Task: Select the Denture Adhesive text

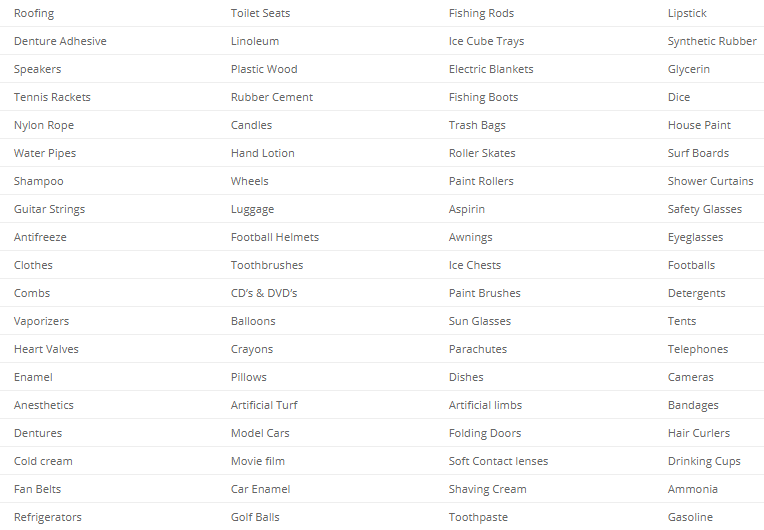Action: pyautogui.click(x=60, y=41)
